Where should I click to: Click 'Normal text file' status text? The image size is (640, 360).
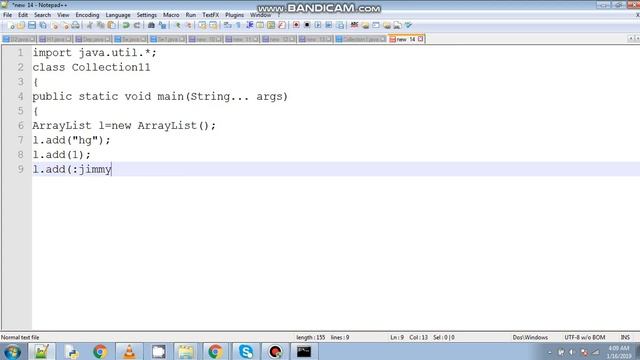click(x=20, y=338)
